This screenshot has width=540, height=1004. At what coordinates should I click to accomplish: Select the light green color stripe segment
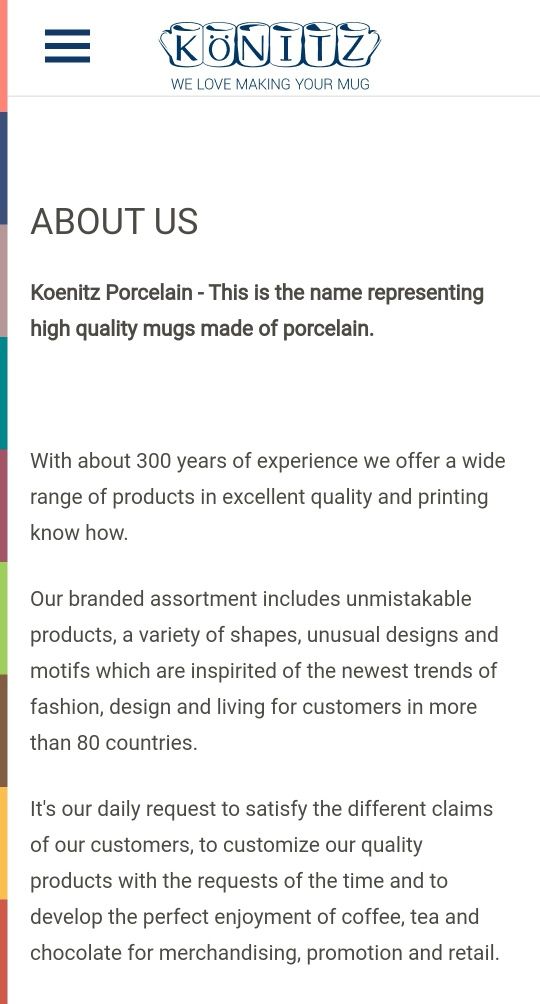coord(3,618)
